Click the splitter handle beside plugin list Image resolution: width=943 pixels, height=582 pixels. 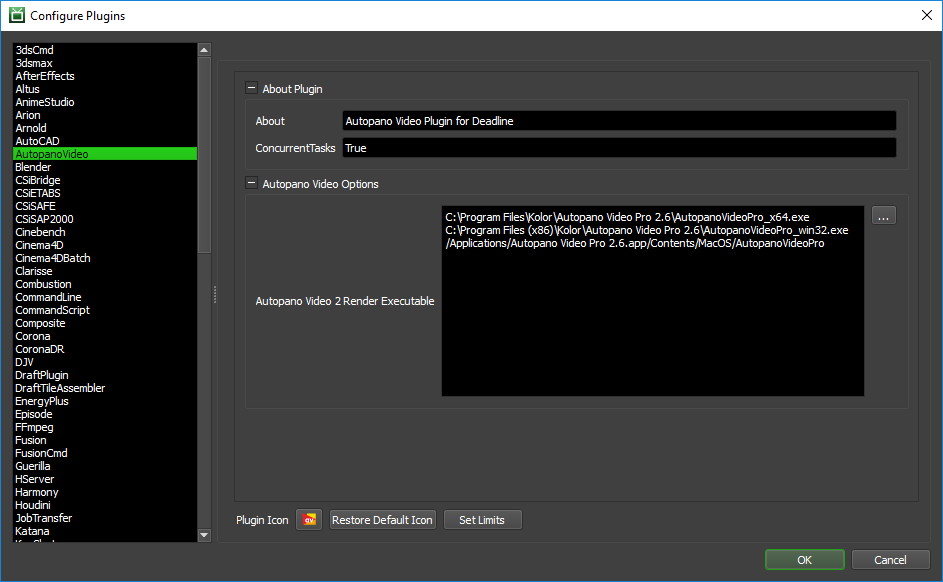pyautogui.click(x=215, y=294)
